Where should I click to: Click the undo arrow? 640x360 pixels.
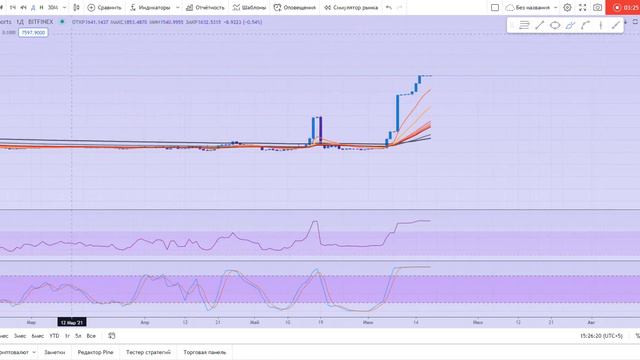pos(389,7)
